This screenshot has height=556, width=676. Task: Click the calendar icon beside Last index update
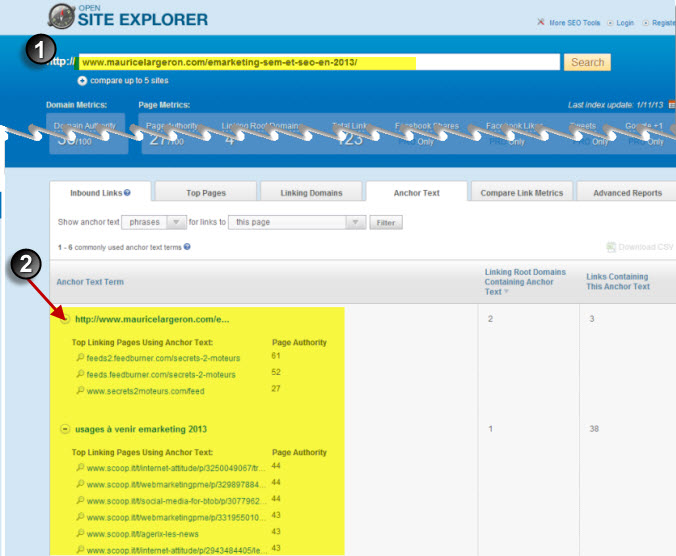672,105
